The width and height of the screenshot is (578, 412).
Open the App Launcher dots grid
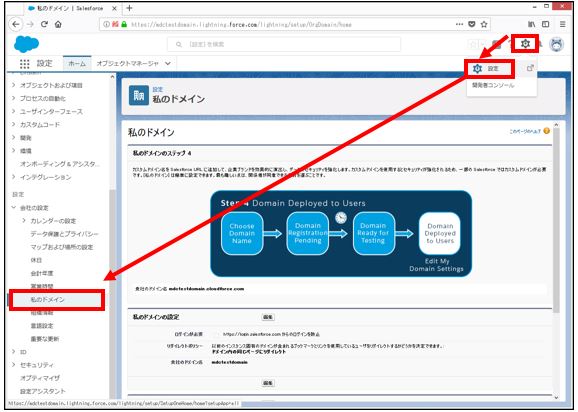(24, 64)
